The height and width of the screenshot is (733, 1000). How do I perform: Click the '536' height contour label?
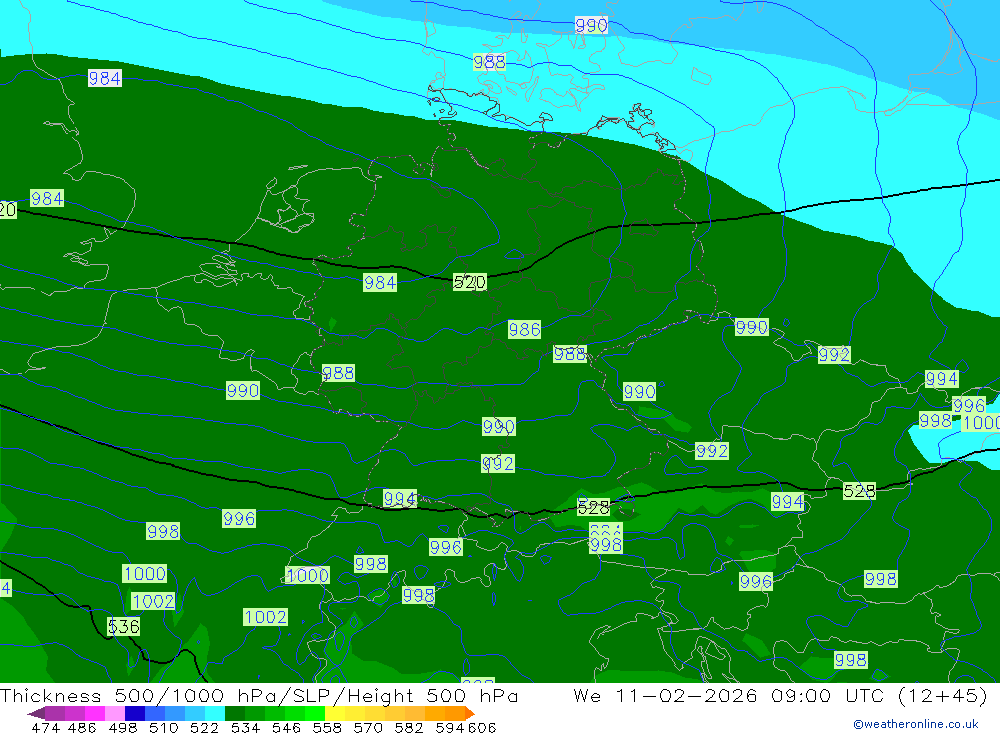click(124, 626)
